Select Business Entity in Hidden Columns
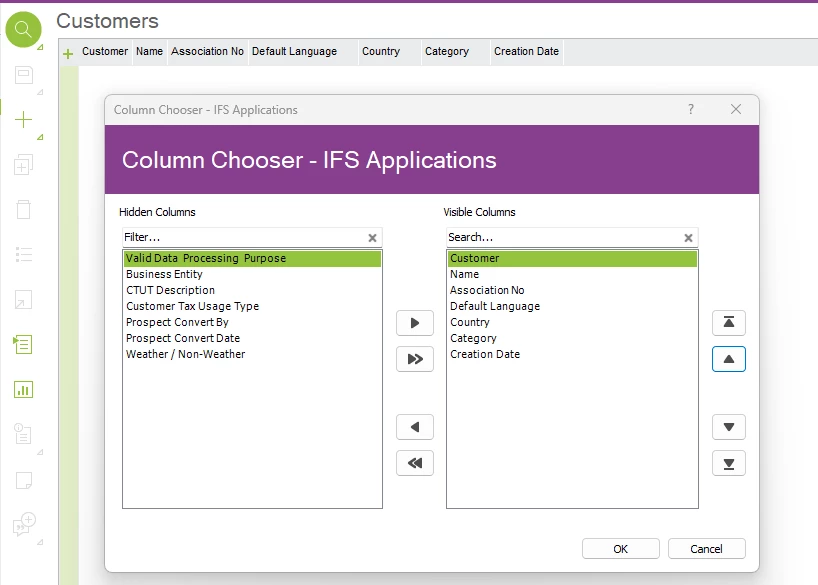This screenshot has width=818, height=585. click(164, 274)
